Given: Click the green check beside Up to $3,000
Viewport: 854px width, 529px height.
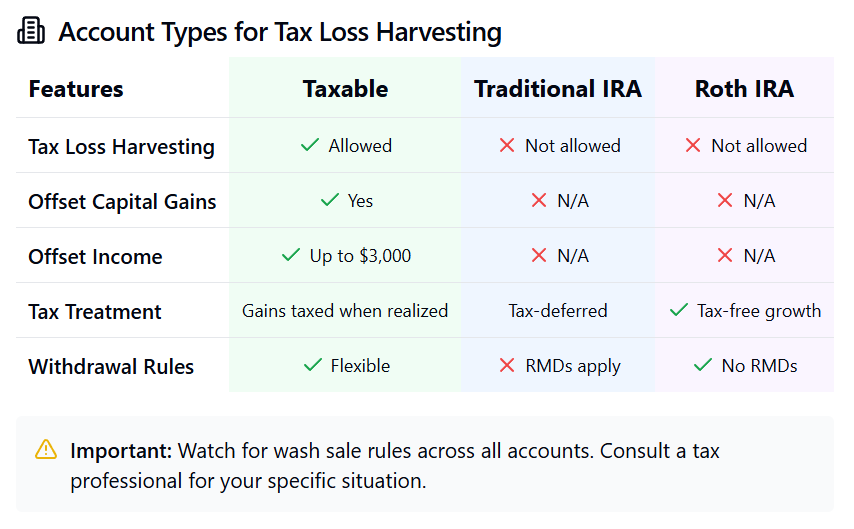Looking at the screenshot, I should coord(291,256).
